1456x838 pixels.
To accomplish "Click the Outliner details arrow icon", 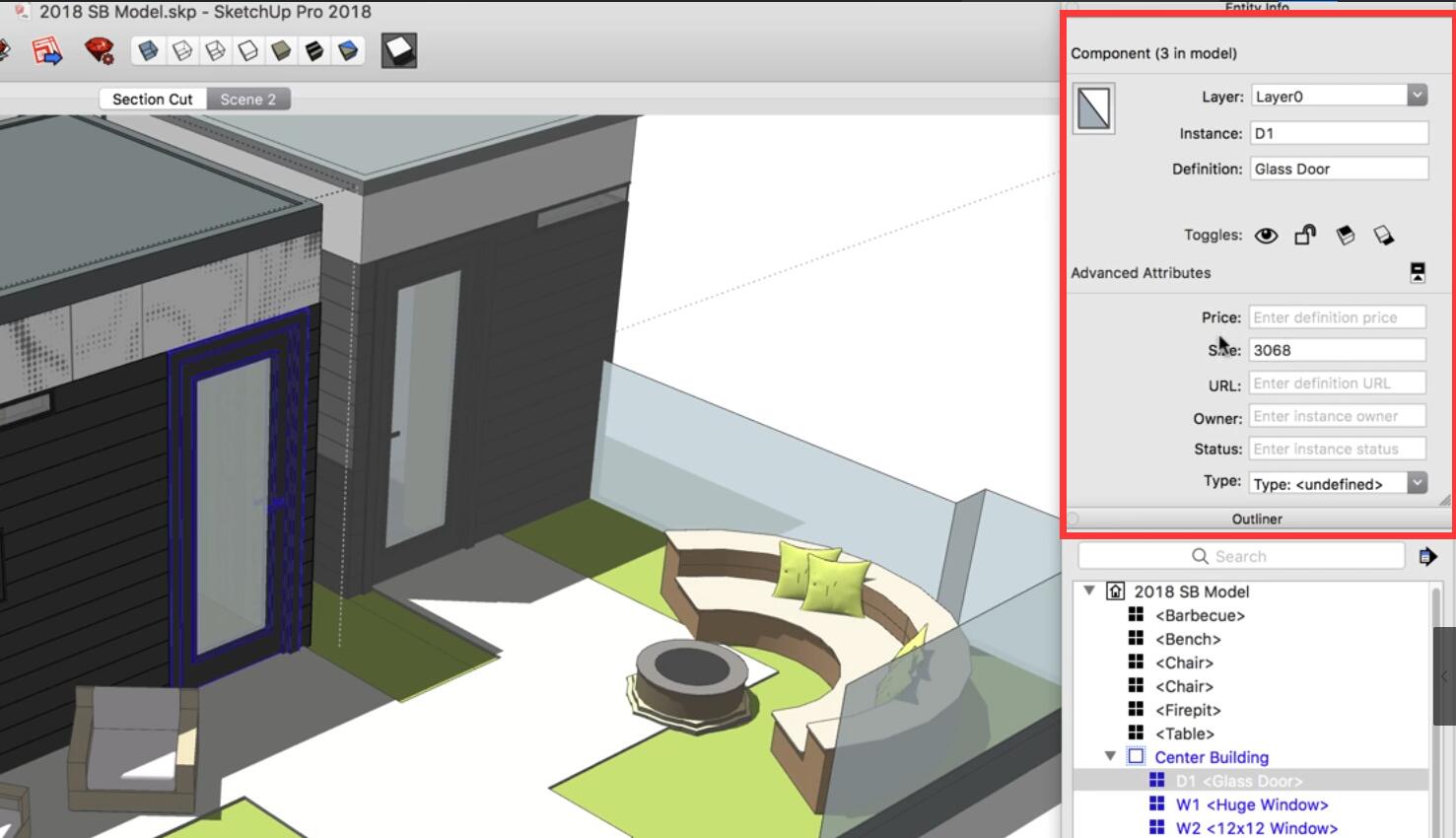I will 1427,557.
